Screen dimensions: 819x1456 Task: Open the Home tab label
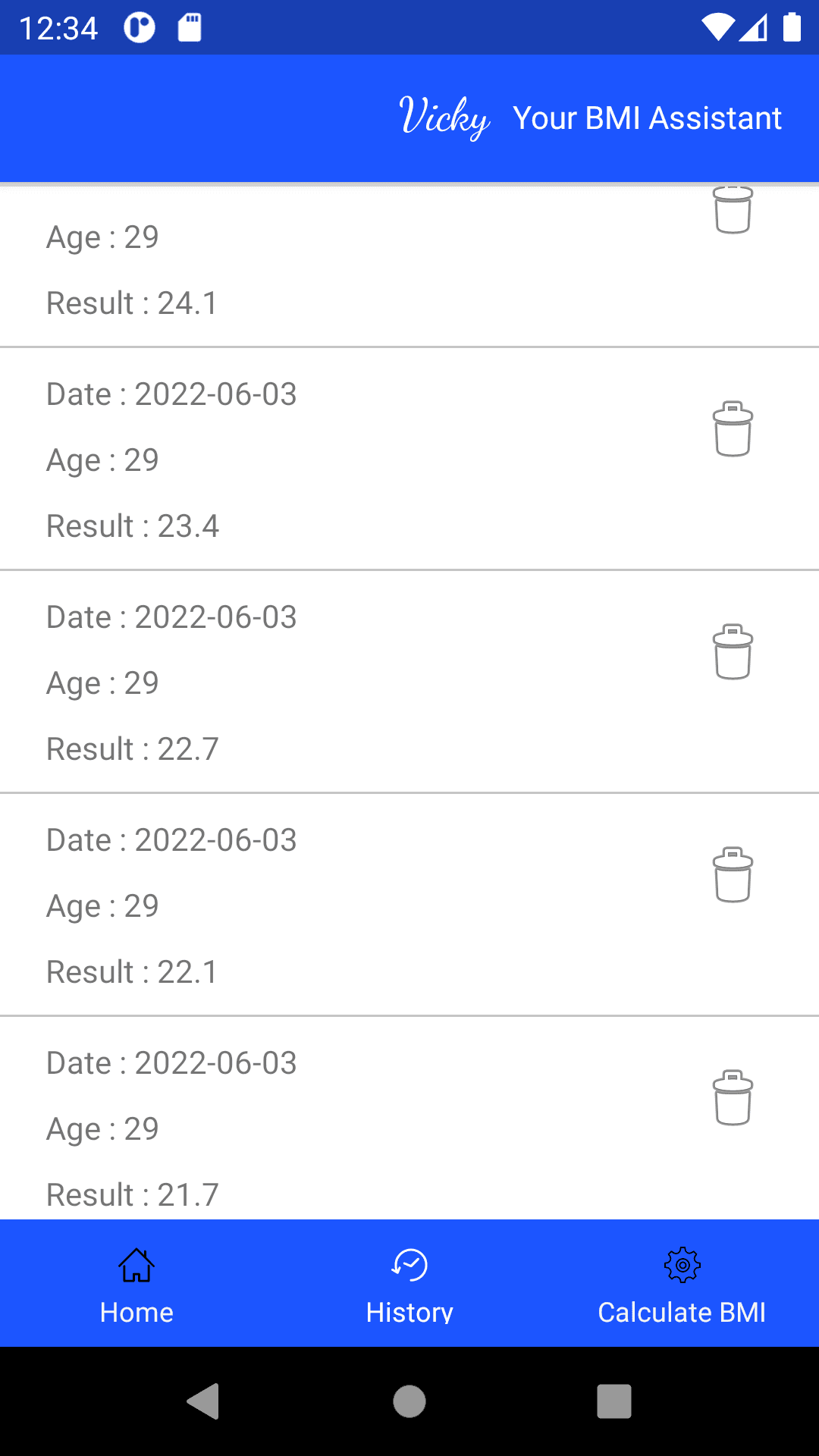136,1313
